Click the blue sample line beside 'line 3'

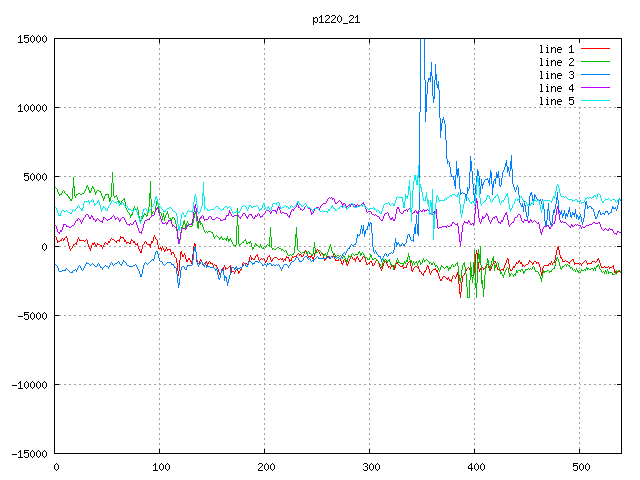tap(595, 75)
